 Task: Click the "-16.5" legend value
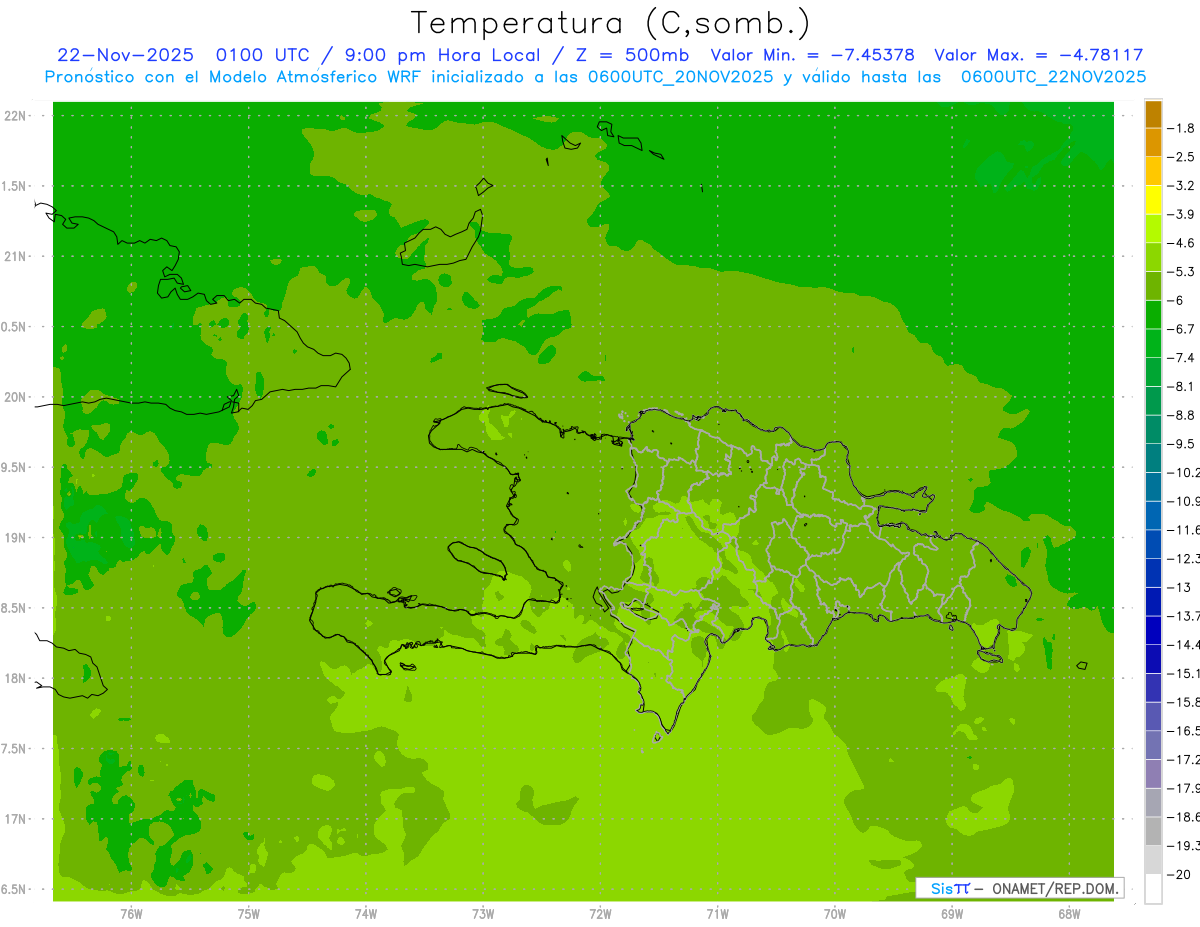[x=1185, y=731]
